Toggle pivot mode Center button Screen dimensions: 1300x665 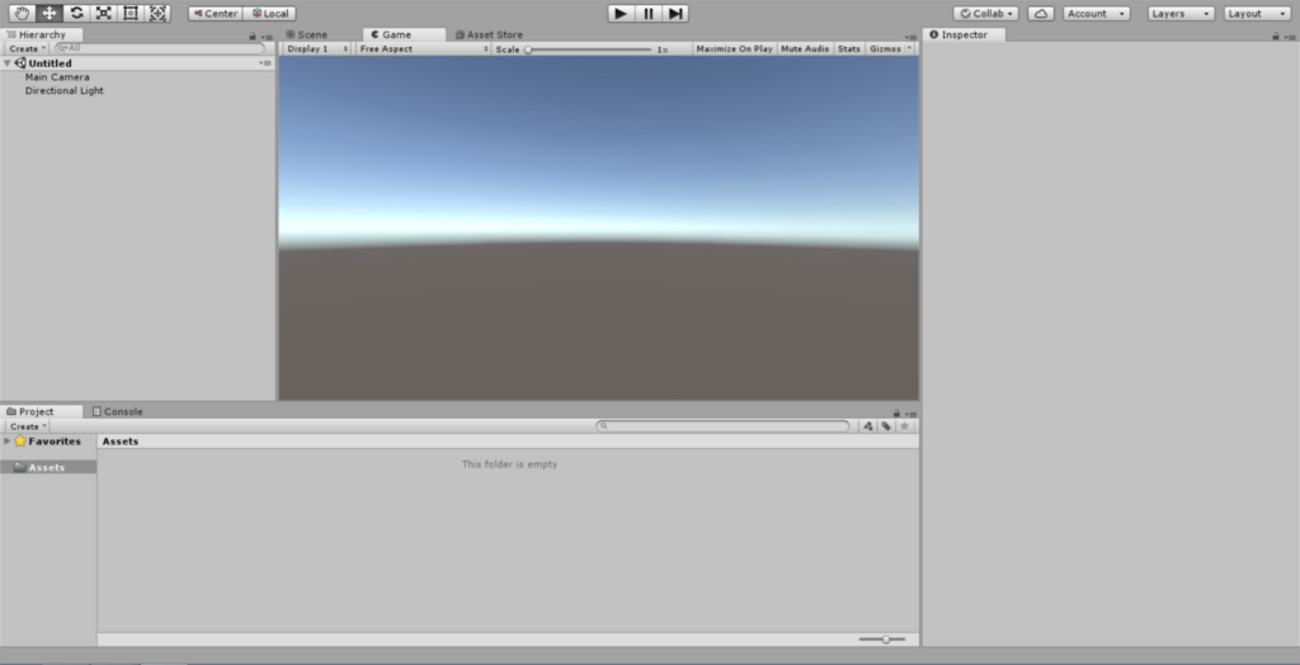[x=215, y=13]
